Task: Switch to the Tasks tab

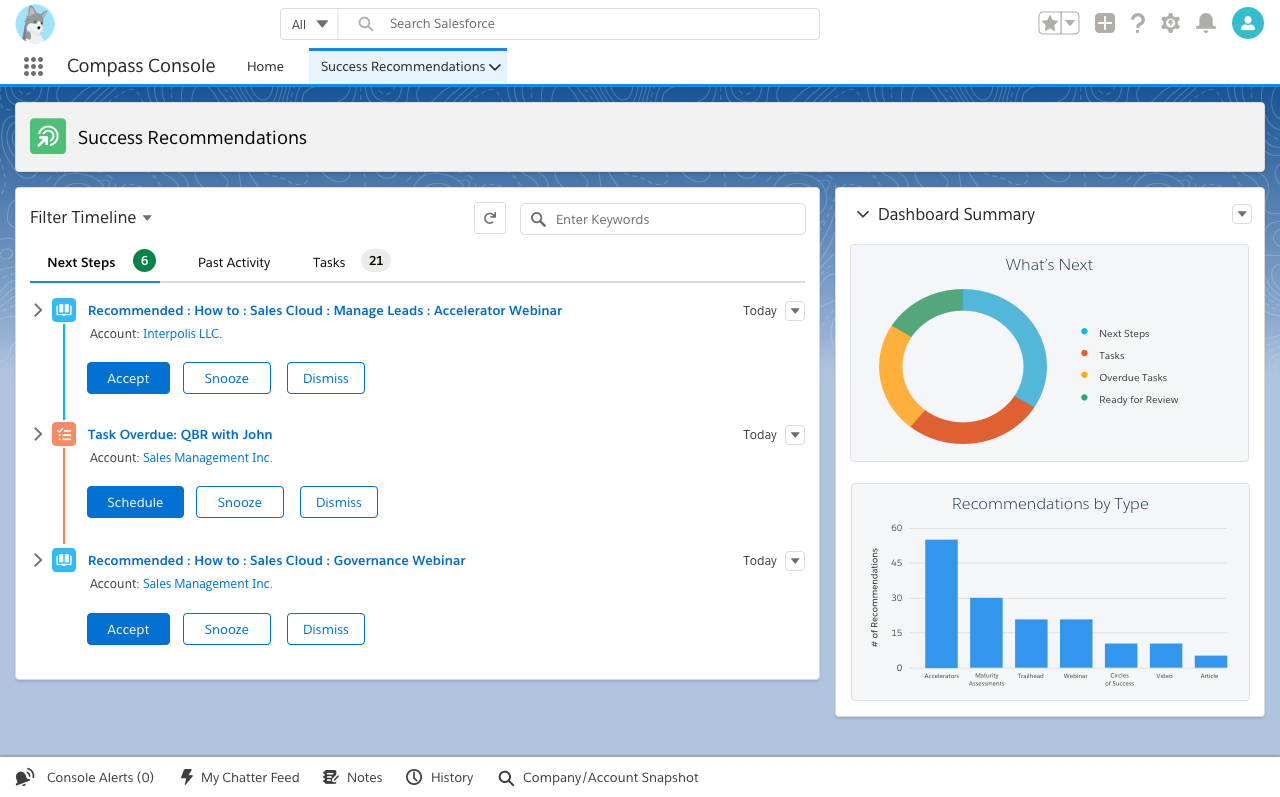Action: (350, 262)
